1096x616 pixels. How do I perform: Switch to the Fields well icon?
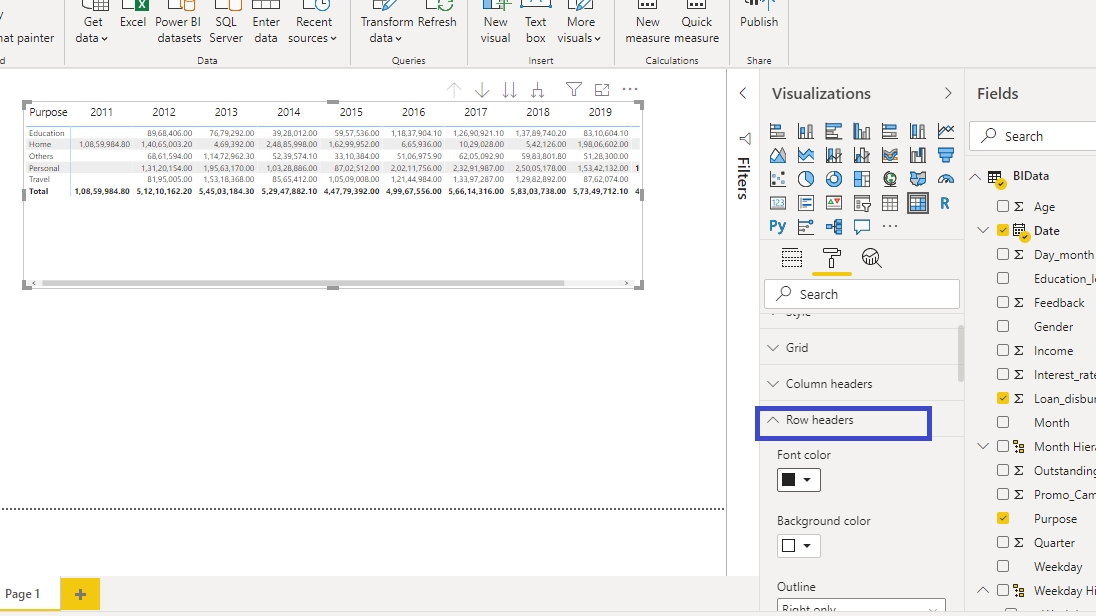tap(791, 258)
